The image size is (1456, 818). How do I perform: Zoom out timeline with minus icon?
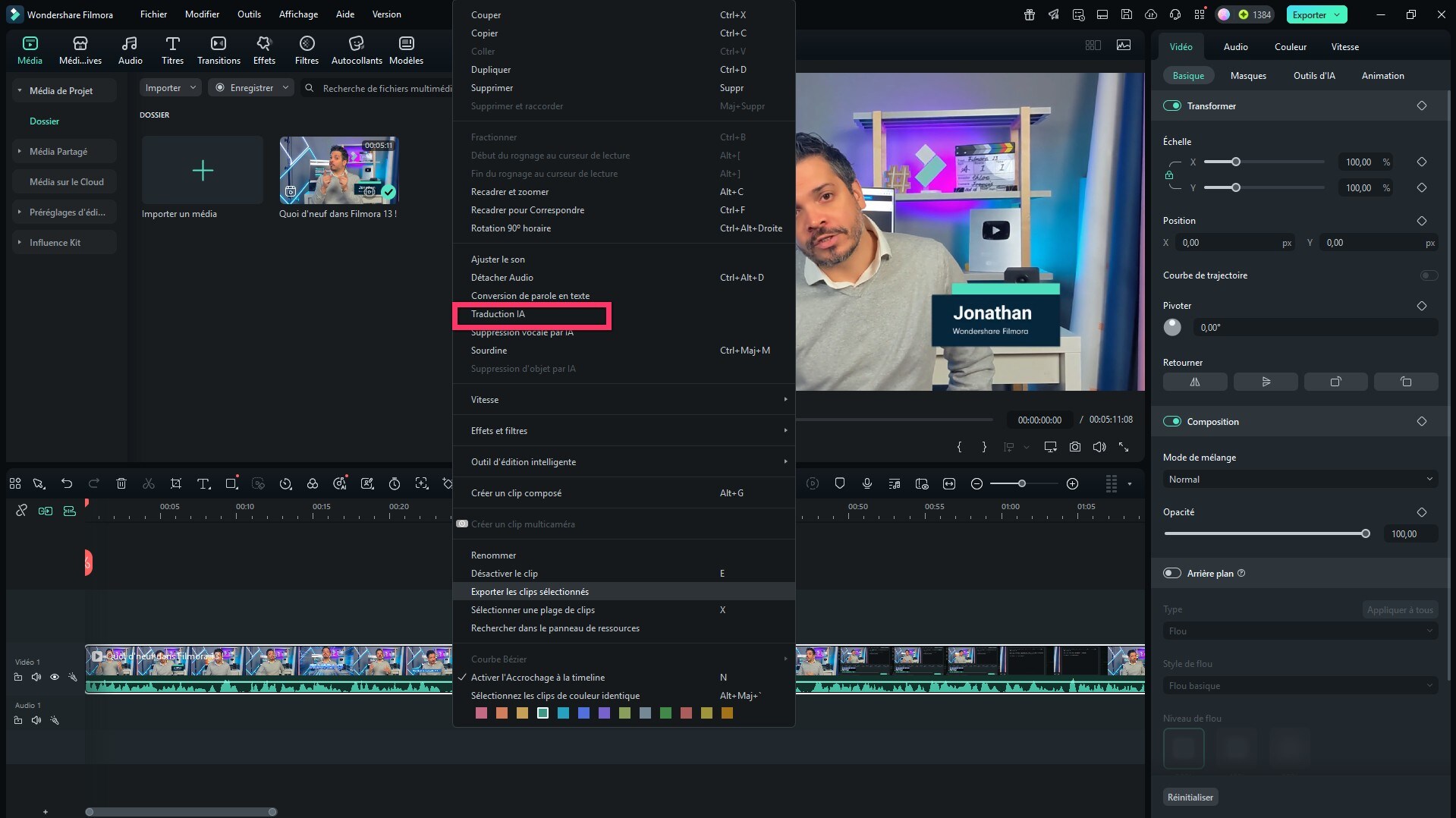pos(977,483)
